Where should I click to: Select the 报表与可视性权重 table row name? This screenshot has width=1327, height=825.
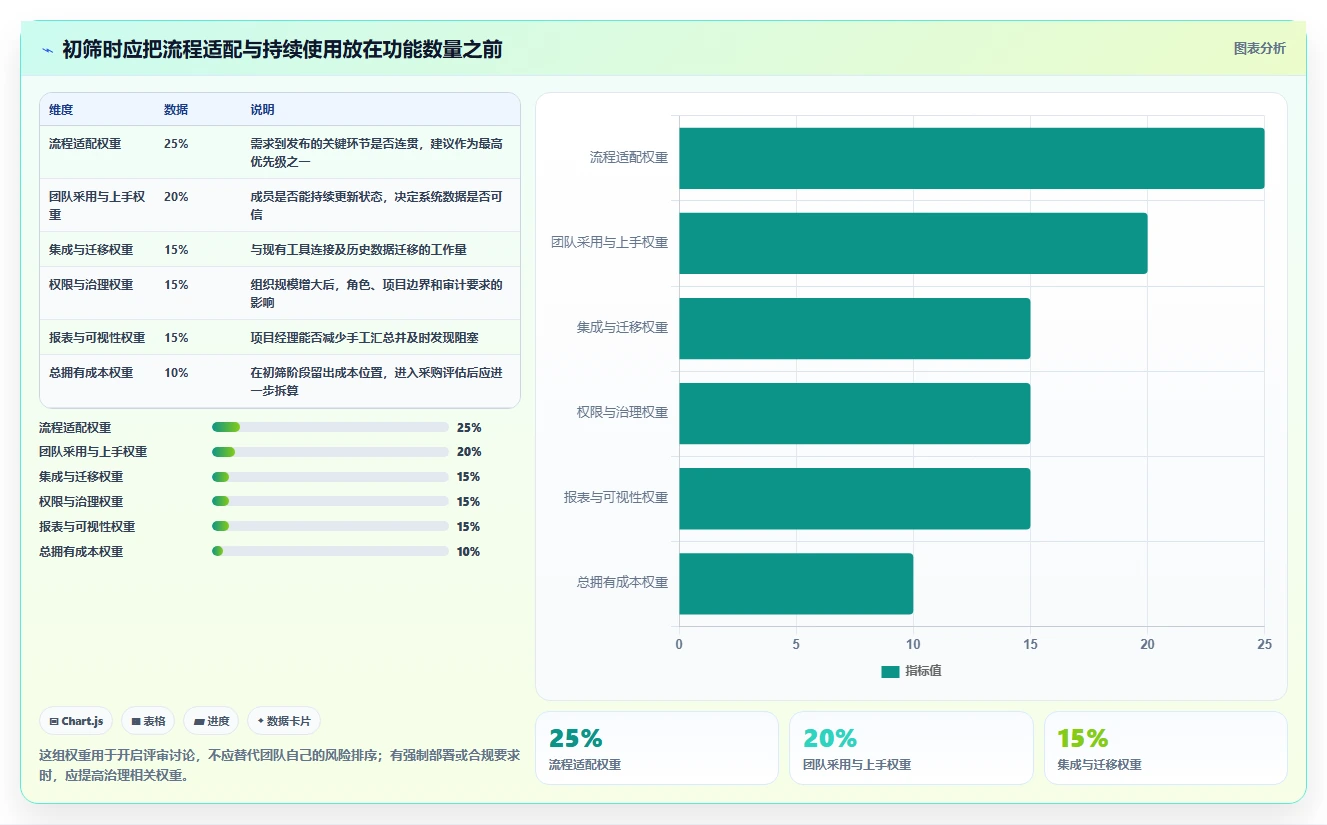click(97, 338)
